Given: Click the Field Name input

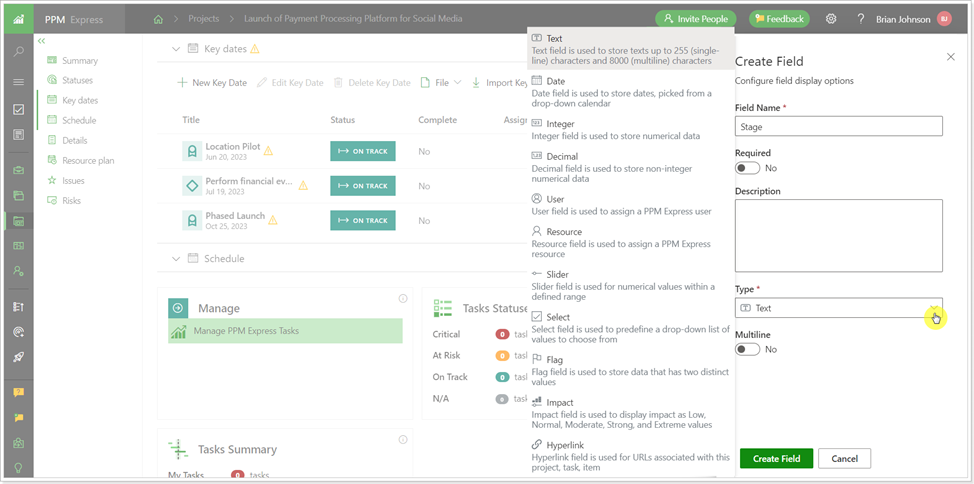Looking at the screenshot, I should 839,126.
